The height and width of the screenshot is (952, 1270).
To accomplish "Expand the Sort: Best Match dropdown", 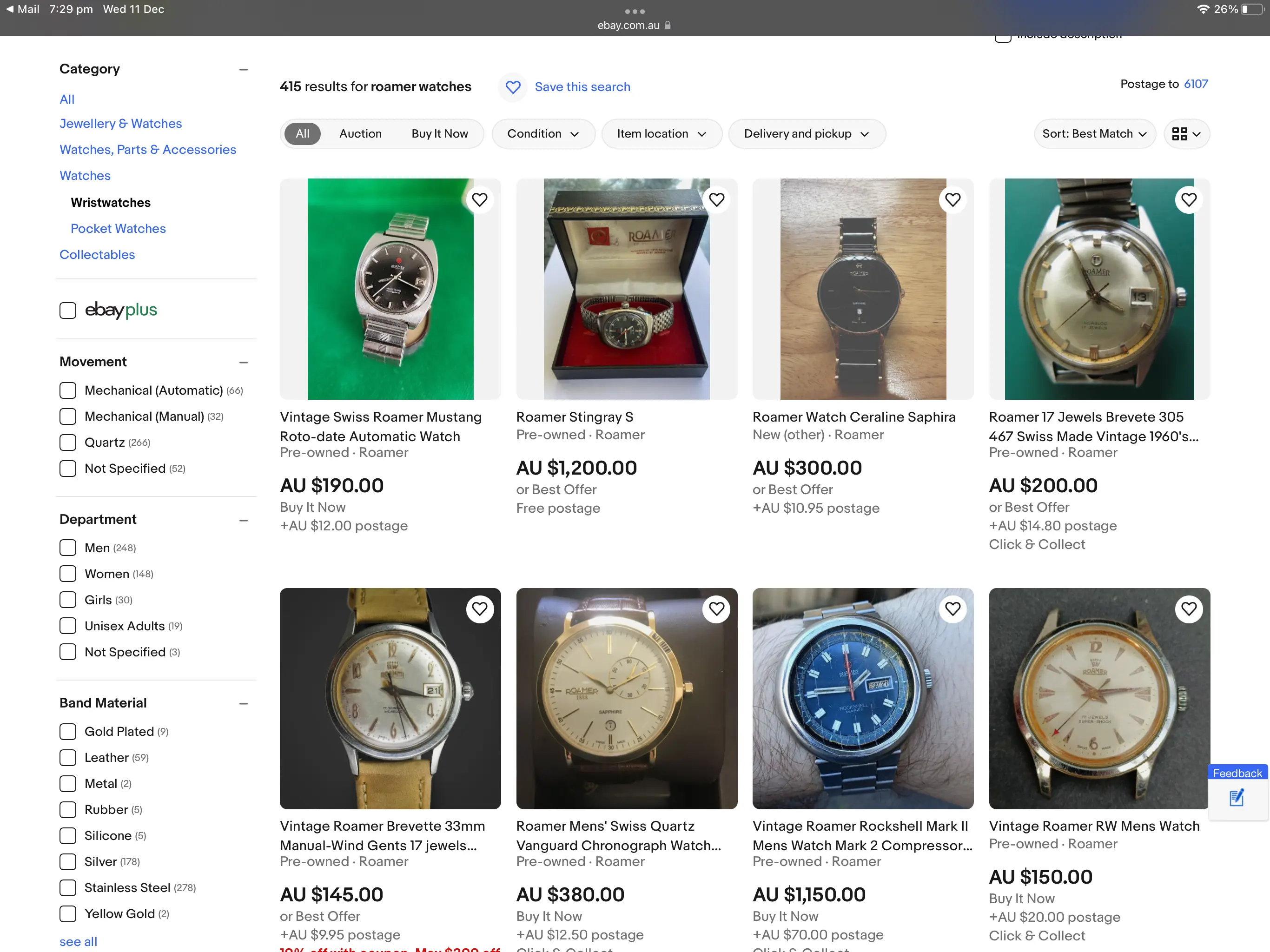I will pos(1094,134).
